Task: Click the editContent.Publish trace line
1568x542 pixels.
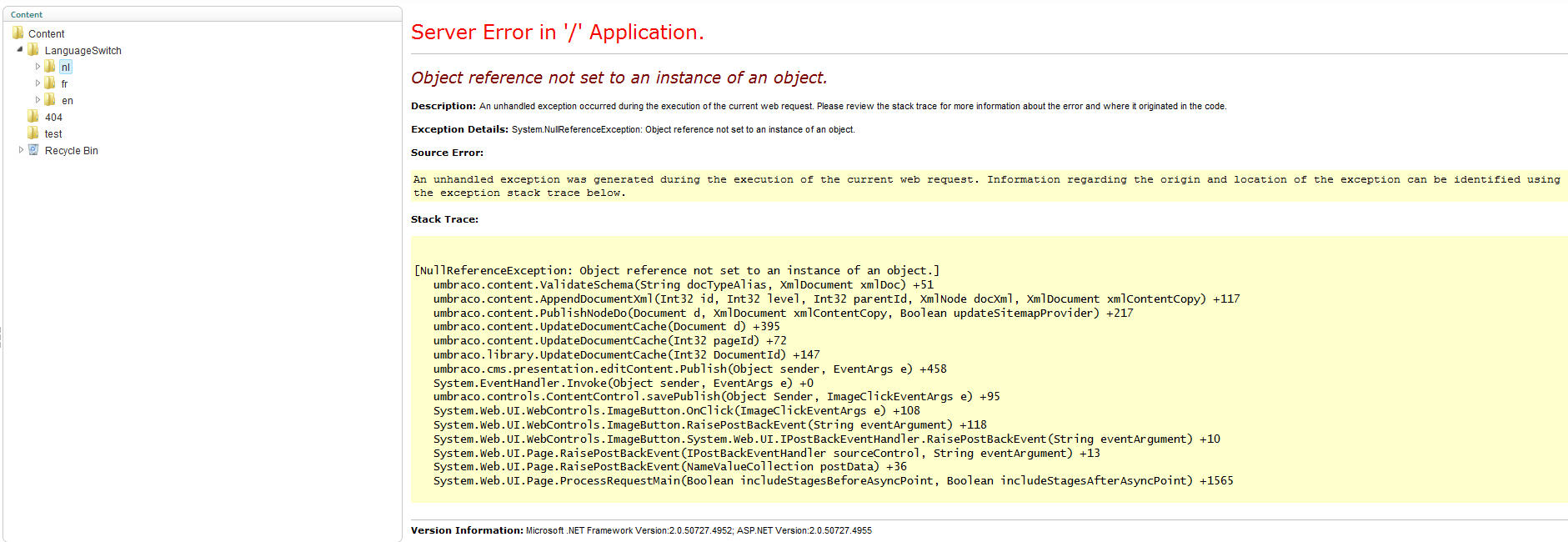Action: (x=690, y=369)
